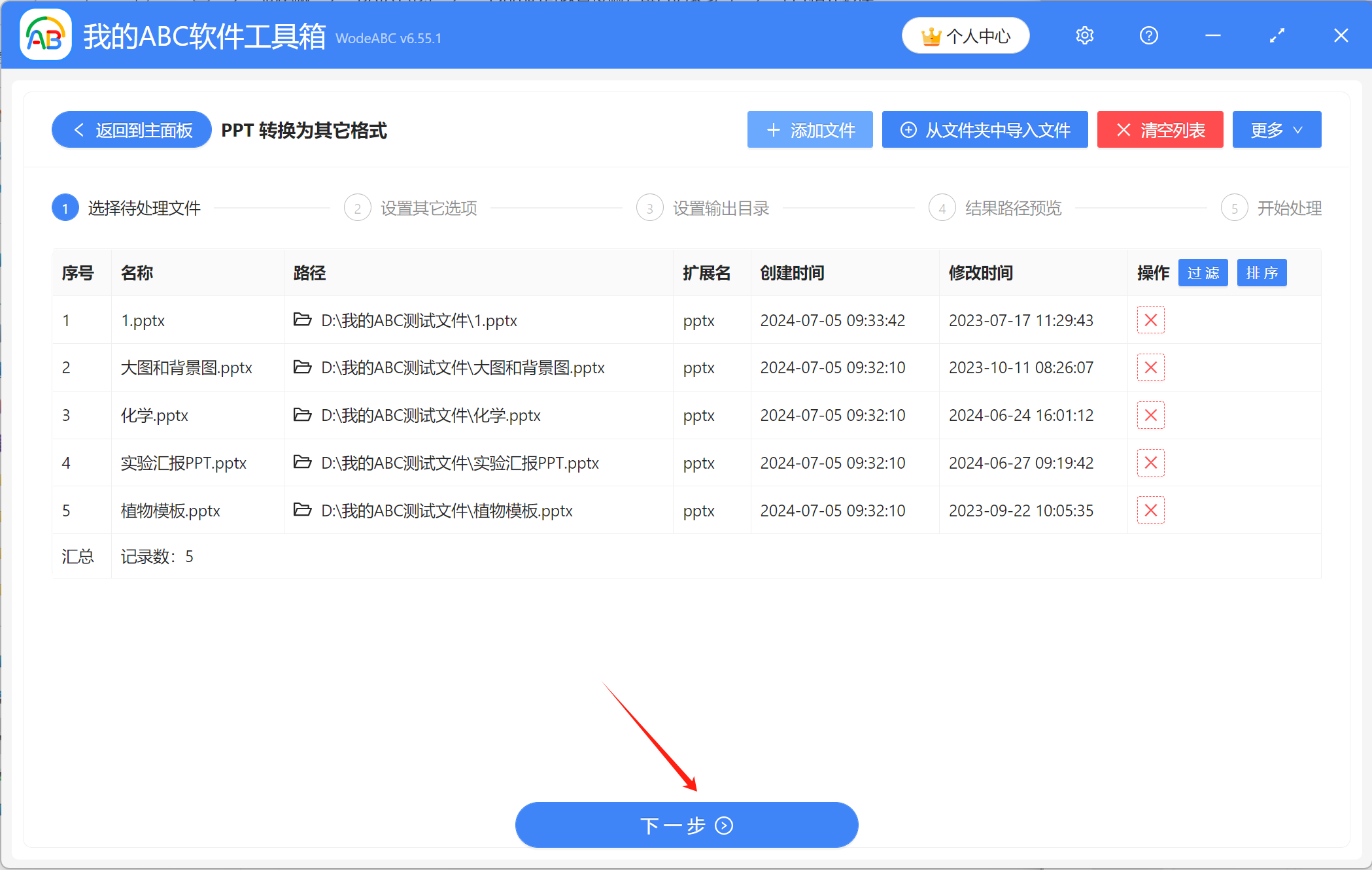1372x870 pixels.
Task: Click the AB app logo
Action: point(44,35)
